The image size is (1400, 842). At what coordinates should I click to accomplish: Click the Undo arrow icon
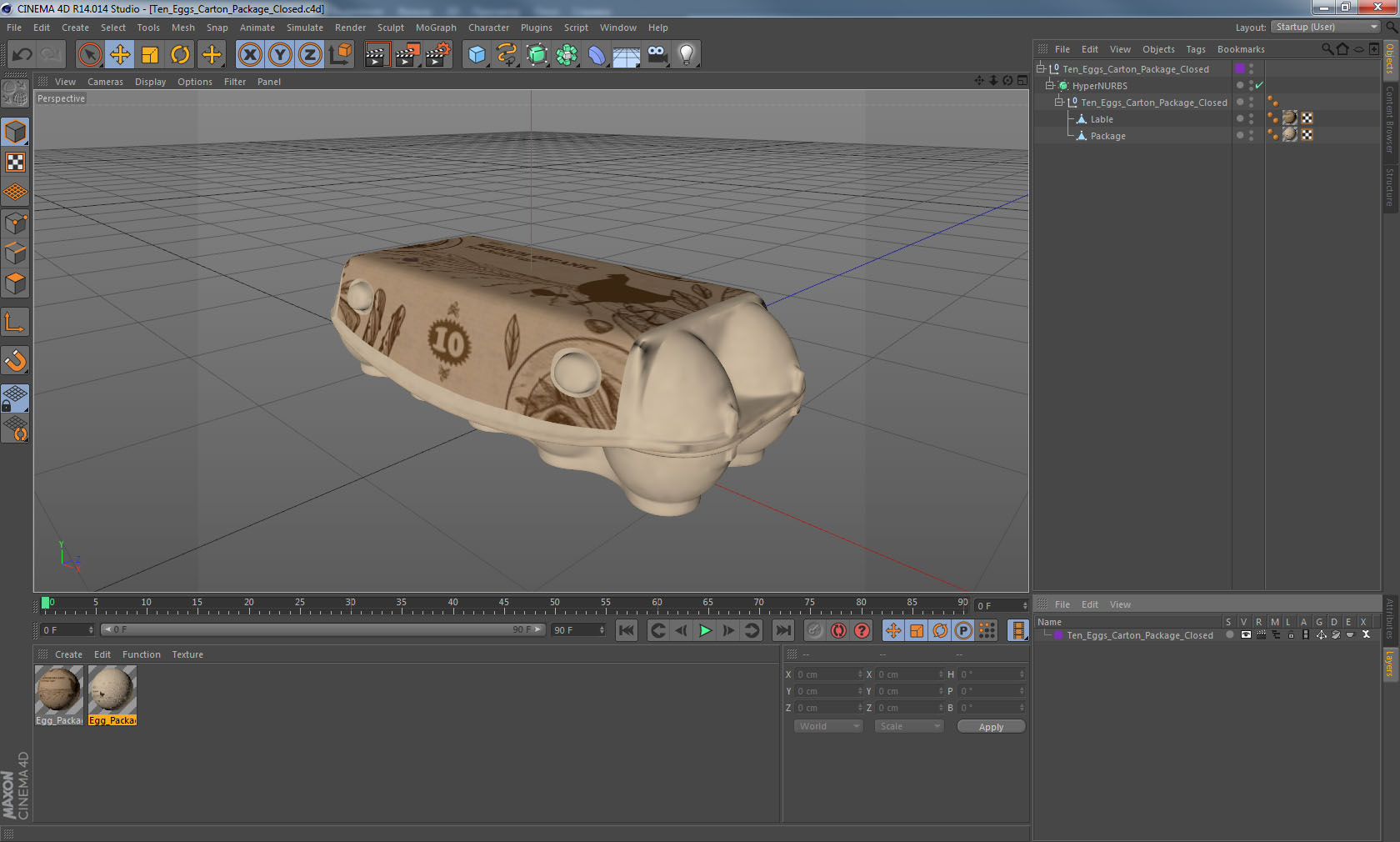click(x=22, y=55)
